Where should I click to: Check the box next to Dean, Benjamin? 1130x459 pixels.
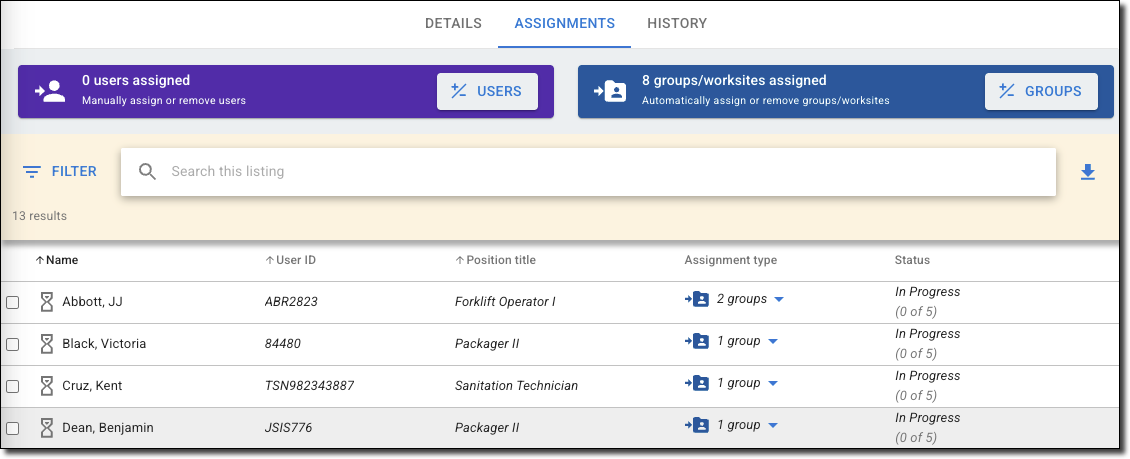click(x=13, y=429)
